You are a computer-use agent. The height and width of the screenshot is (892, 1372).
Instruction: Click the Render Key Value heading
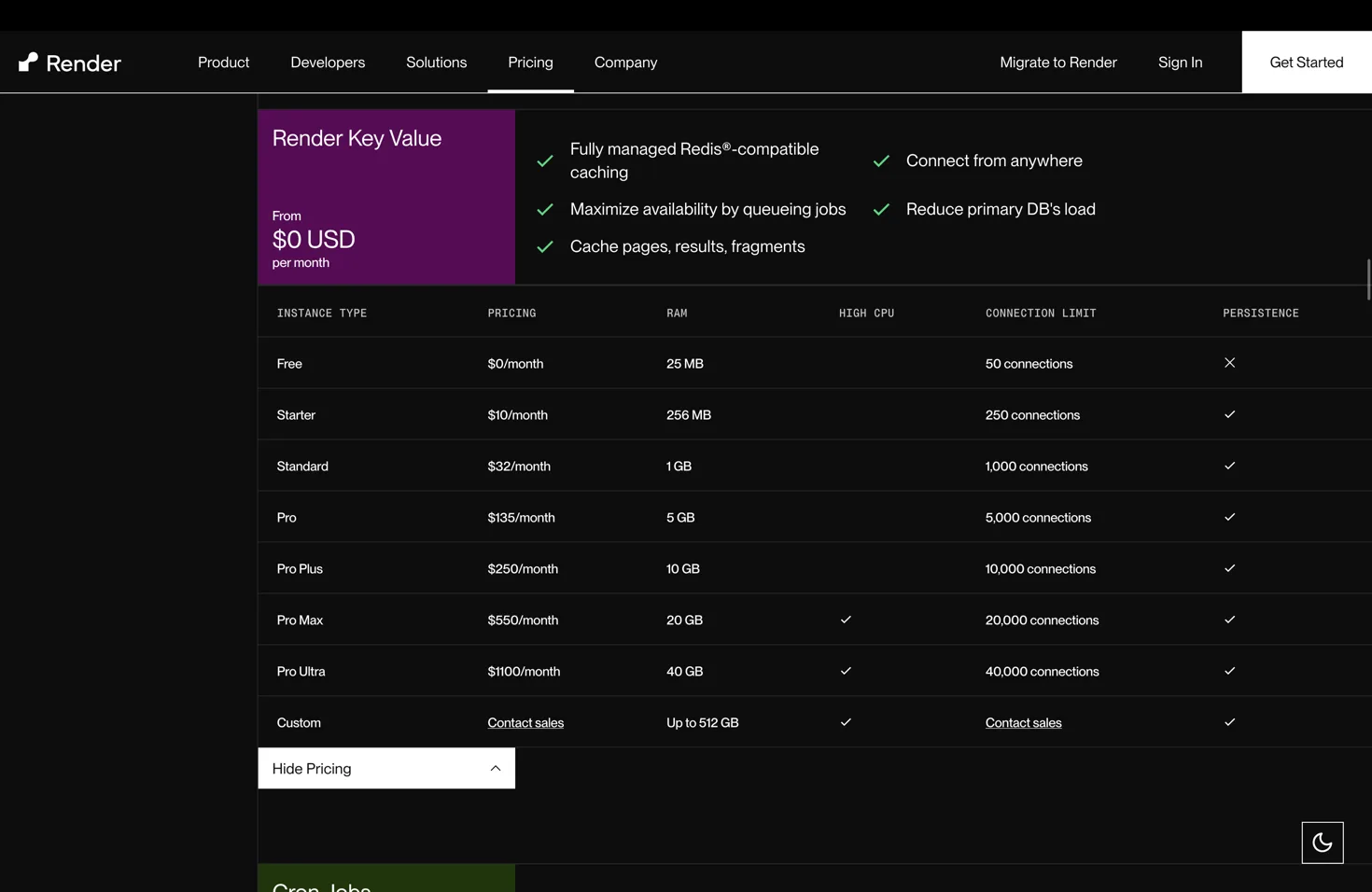pyautogui.click(x=357, y=138)
